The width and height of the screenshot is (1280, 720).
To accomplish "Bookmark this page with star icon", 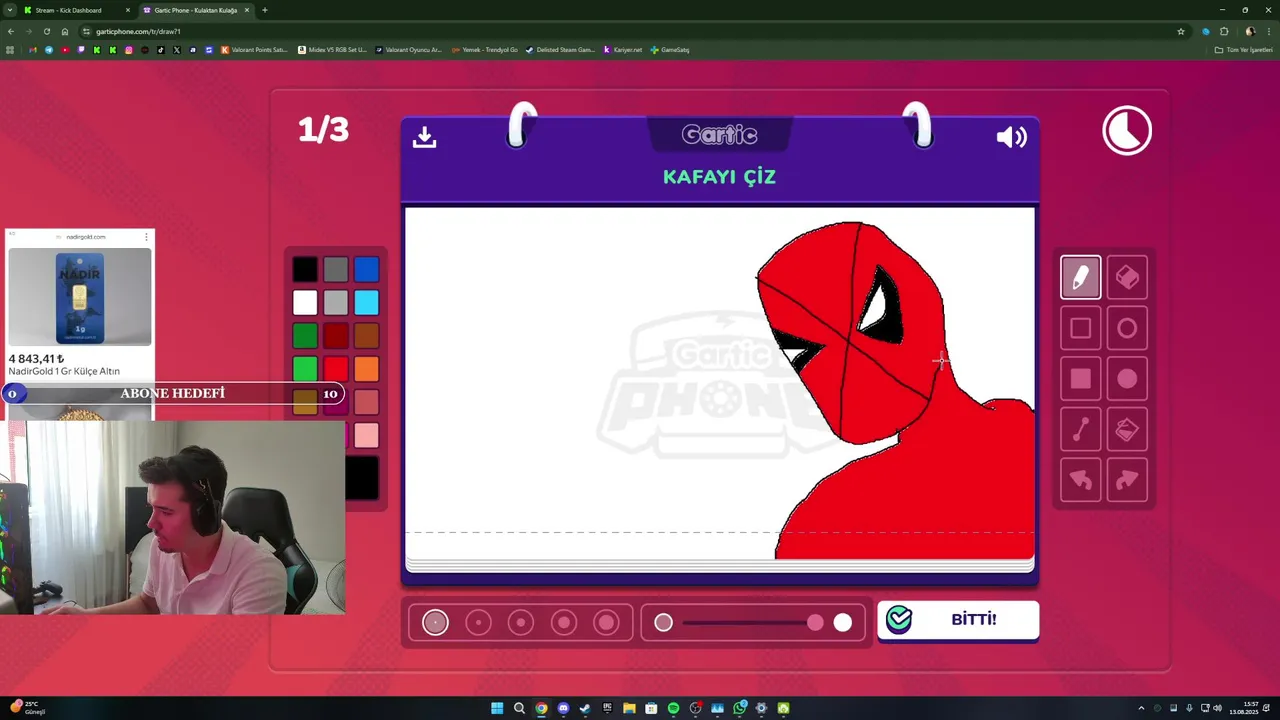I will tap(1181, 31).
